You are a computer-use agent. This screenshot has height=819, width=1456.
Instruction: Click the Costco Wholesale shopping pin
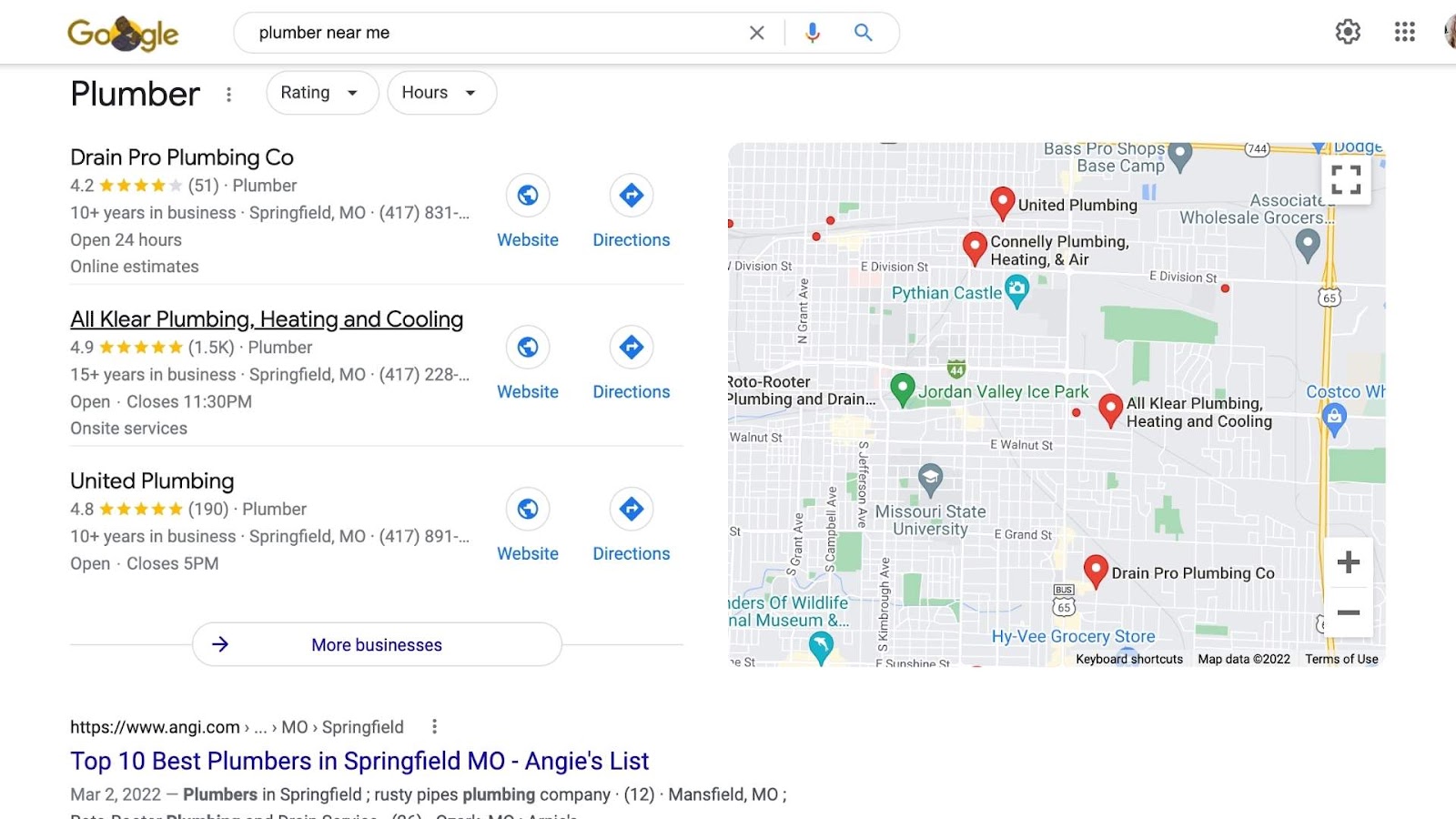coord(1334,420)
